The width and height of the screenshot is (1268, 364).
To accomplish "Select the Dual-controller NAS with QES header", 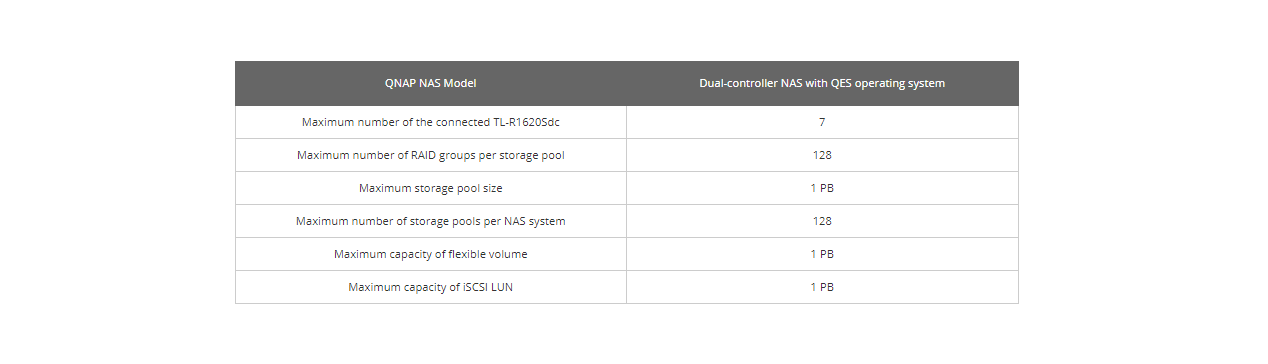I will [x=822, y=83].
